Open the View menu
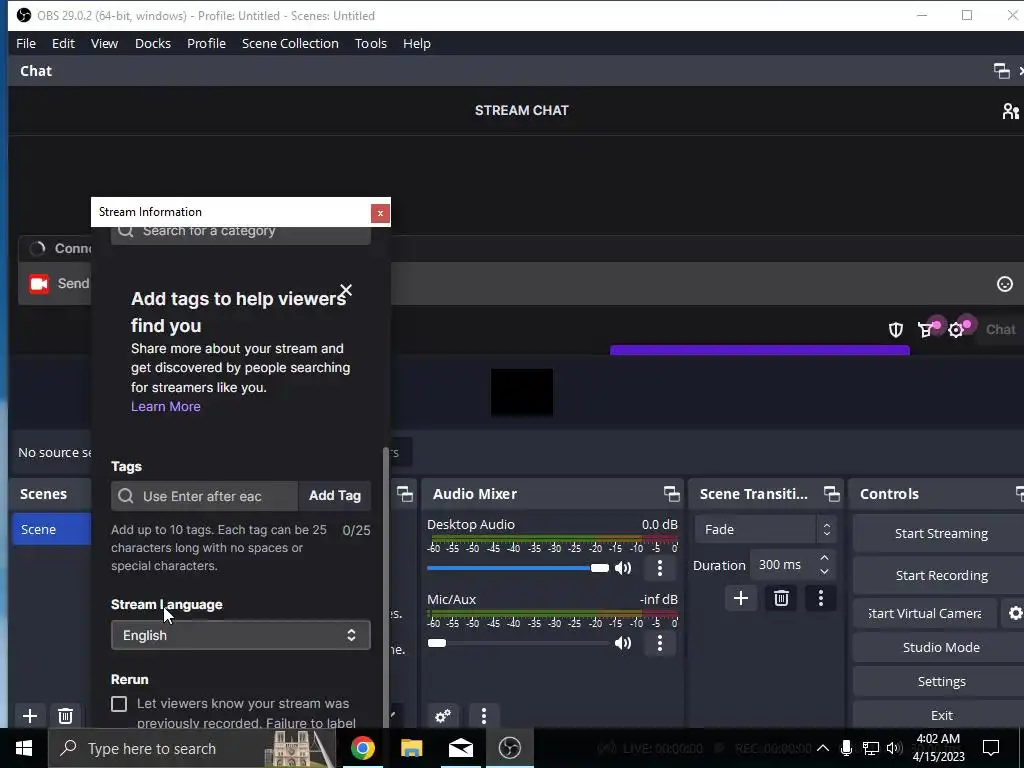This screenshot has width=1024, height=768. coord(104,43)
